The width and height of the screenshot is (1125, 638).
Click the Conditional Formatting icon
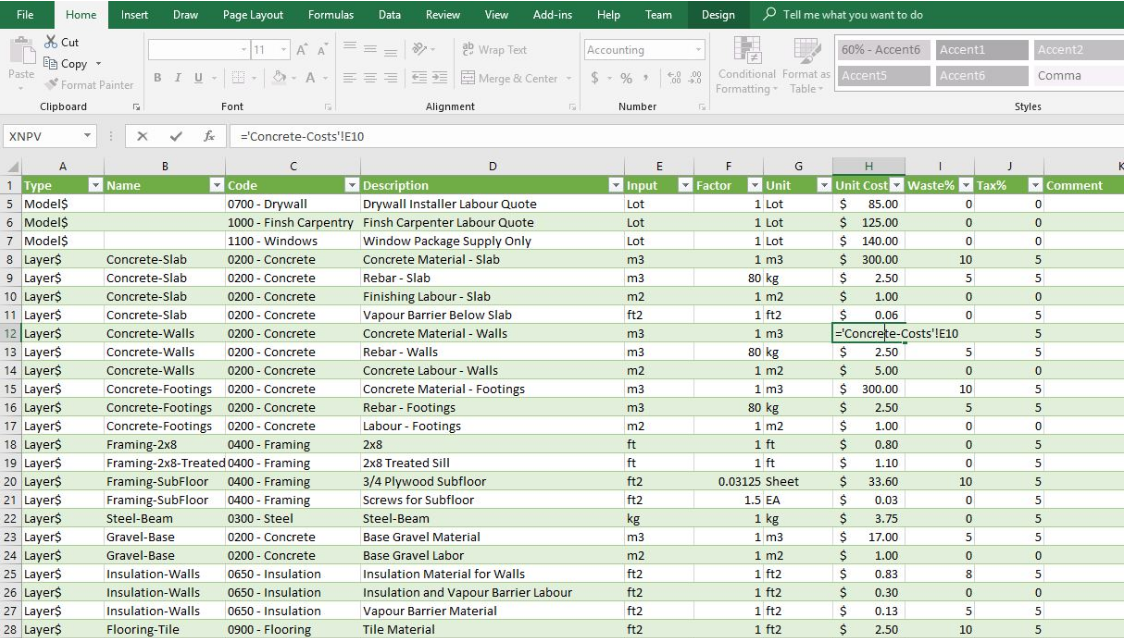tap(746, 52)
